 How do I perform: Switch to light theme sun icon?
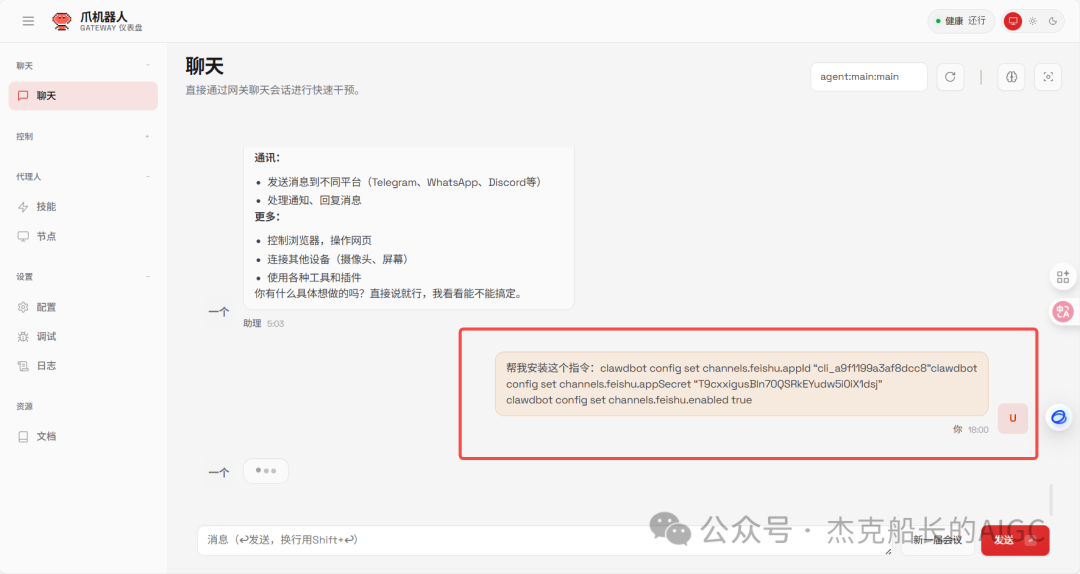pyautogui.click(x=1032, y=21)
